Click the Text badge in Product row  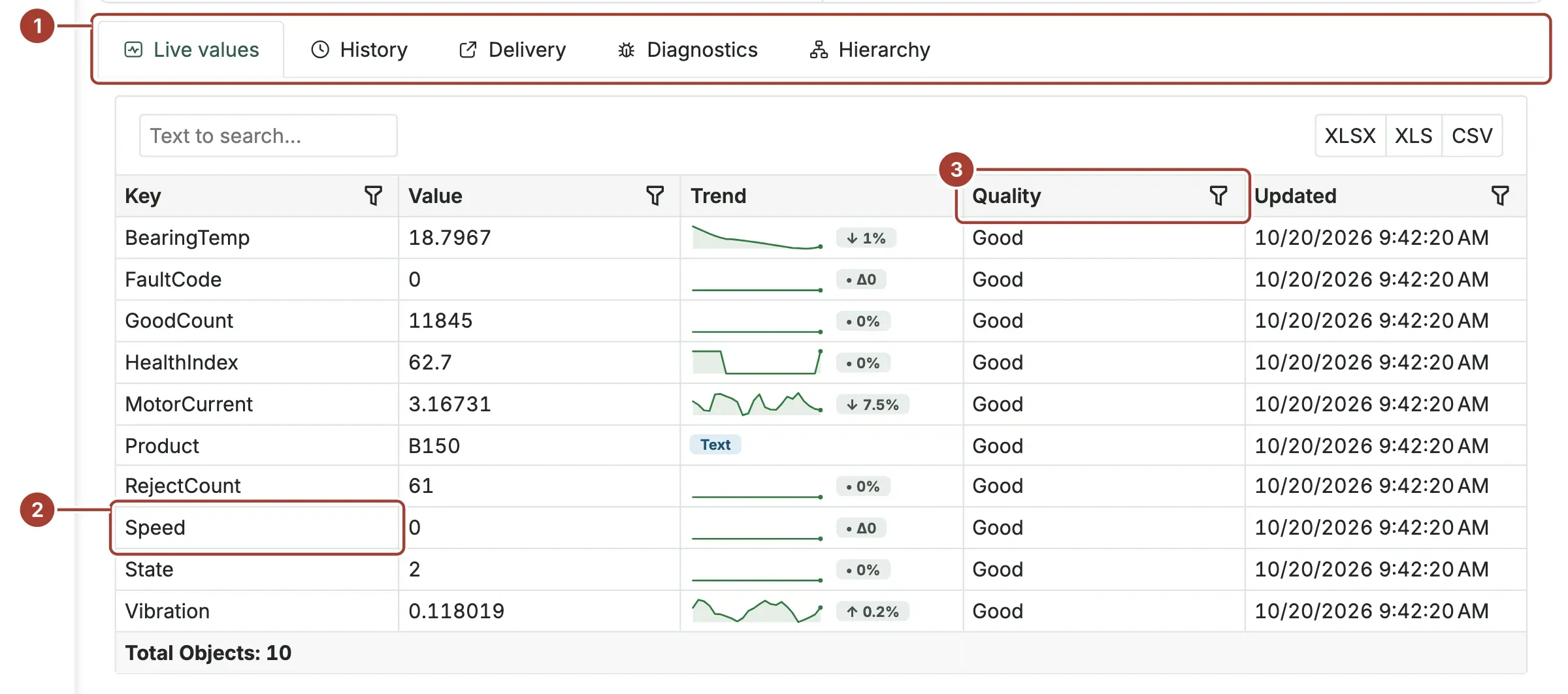[715, 445]
